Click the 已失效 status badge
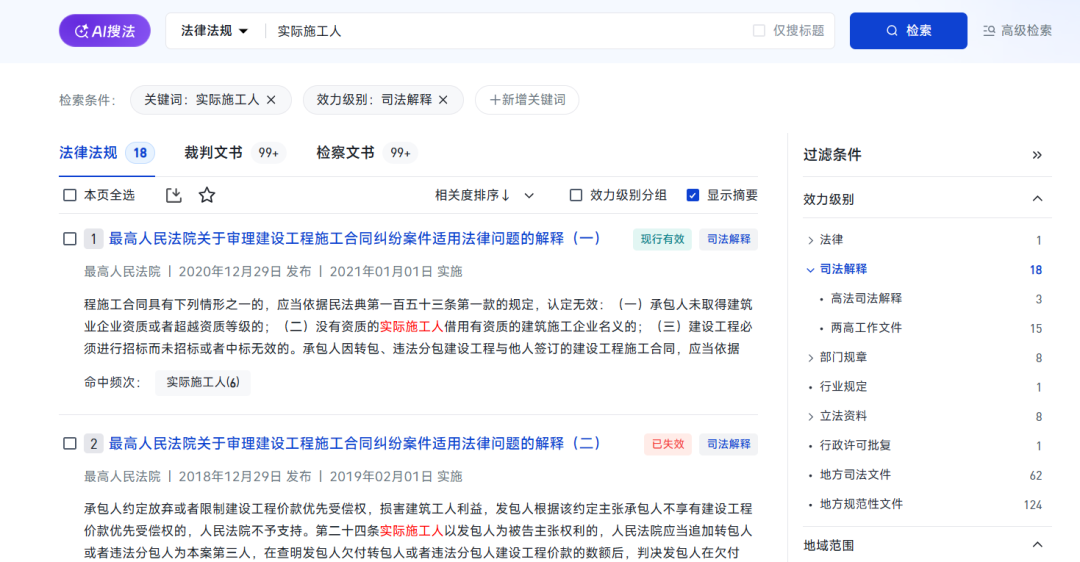The image size is (1080, 562). (x=667, y=444)
